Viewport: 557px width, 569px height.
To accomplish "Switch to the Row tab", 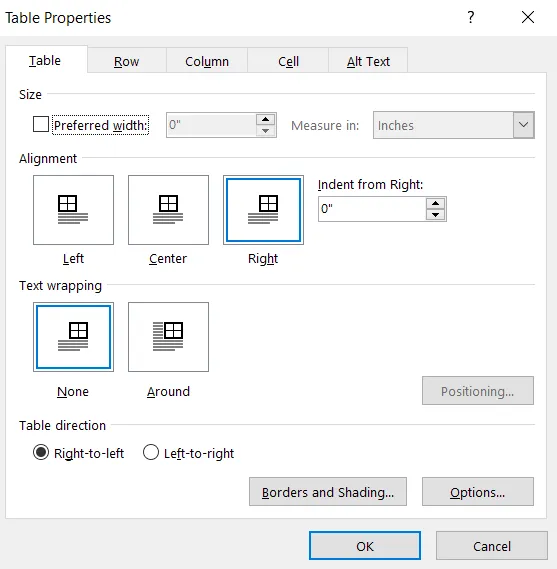I will pos(127,61).
